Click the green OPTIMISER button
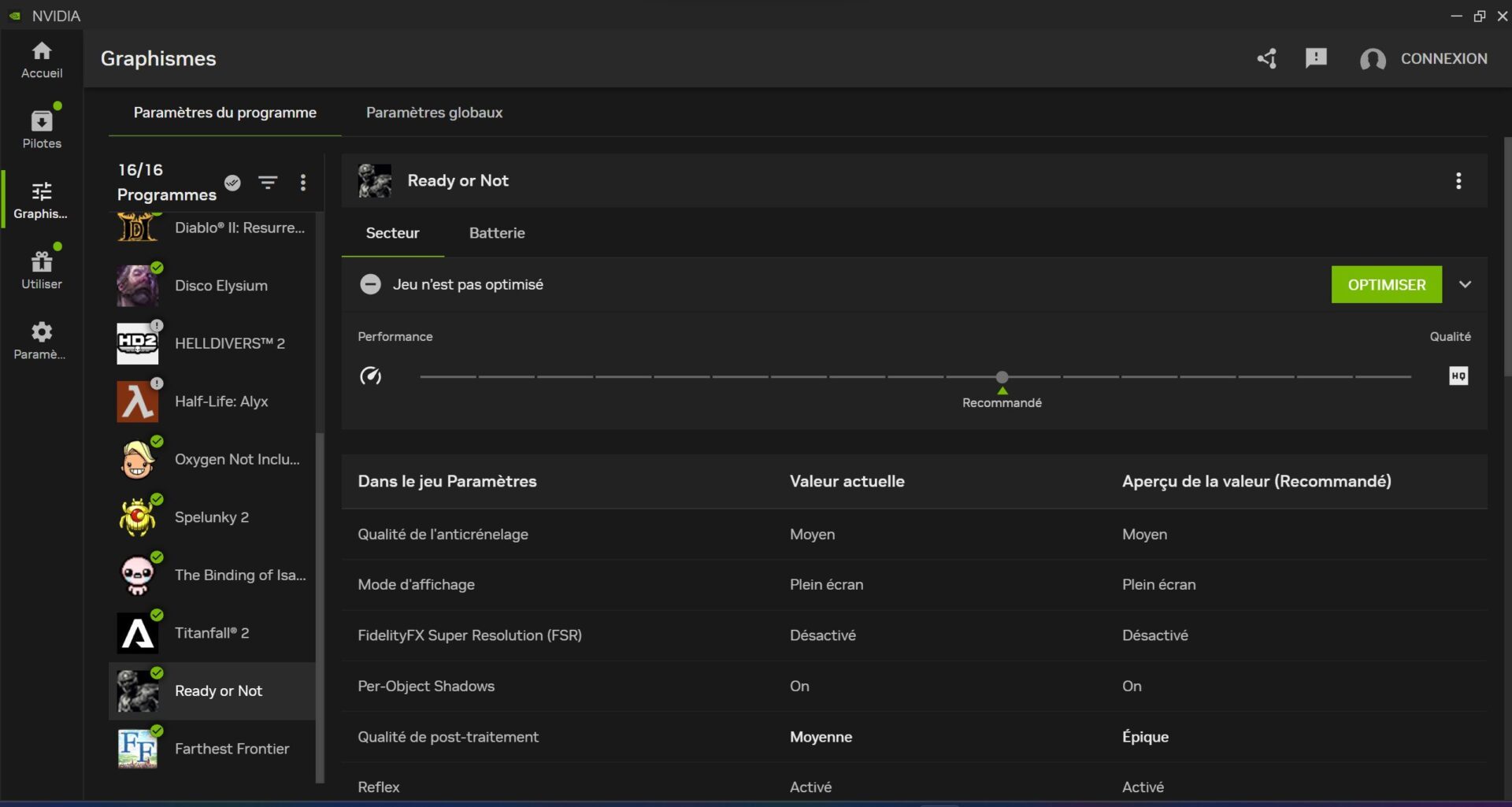Screen dimensions: 1512x807 point(1387,284)
